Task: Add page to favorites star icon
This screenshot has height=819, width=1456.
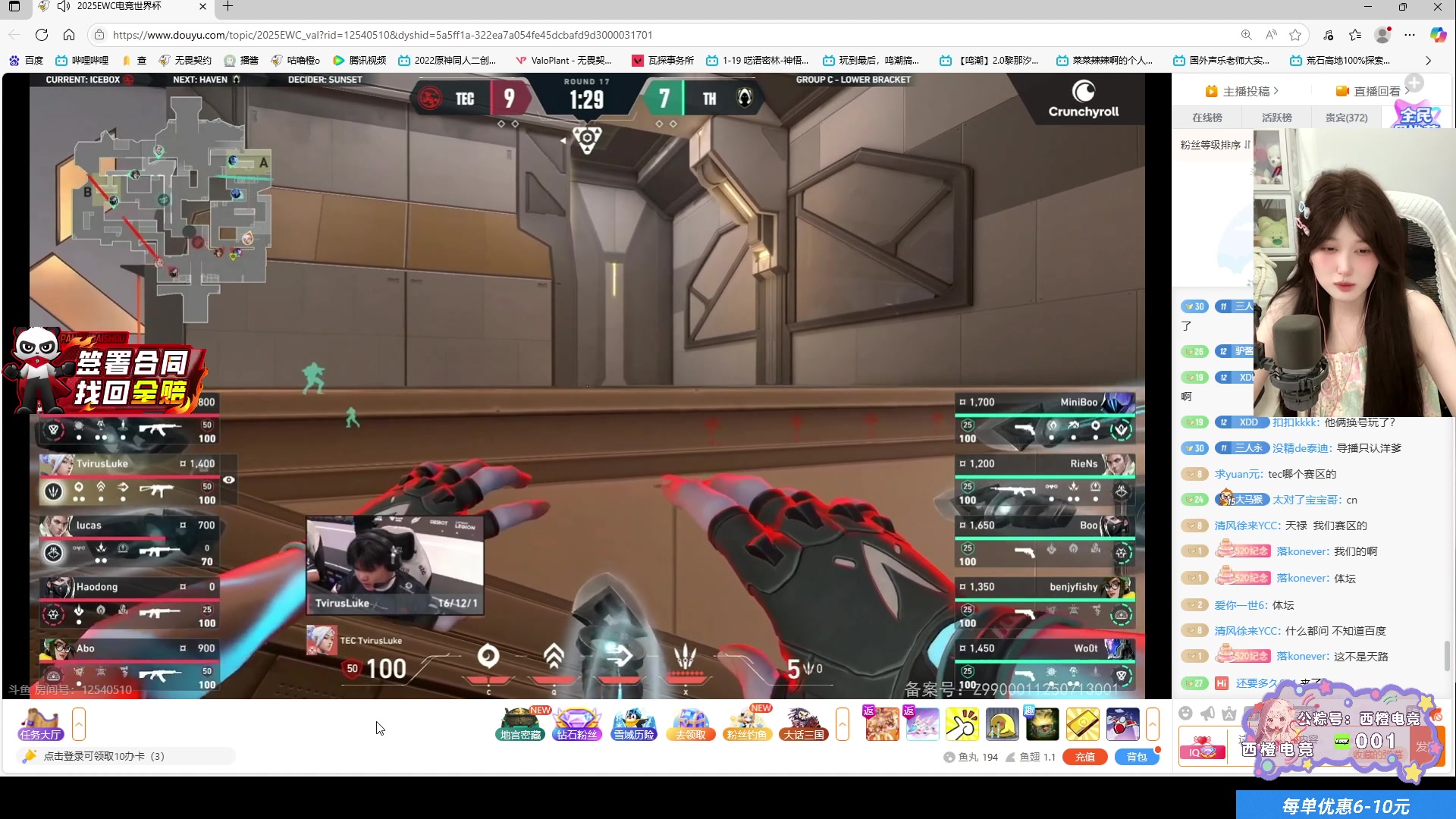Action: click(1295, 35)
